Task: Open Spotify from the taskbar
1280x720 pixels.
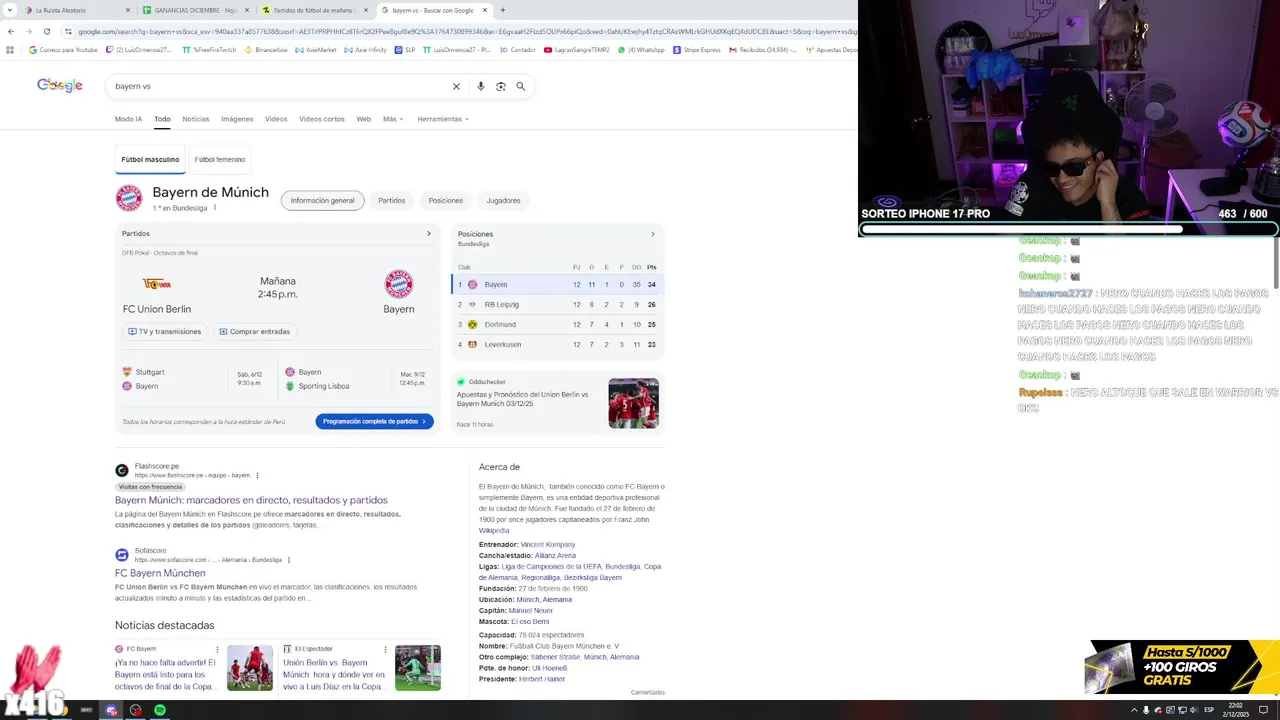Action: 160,710
